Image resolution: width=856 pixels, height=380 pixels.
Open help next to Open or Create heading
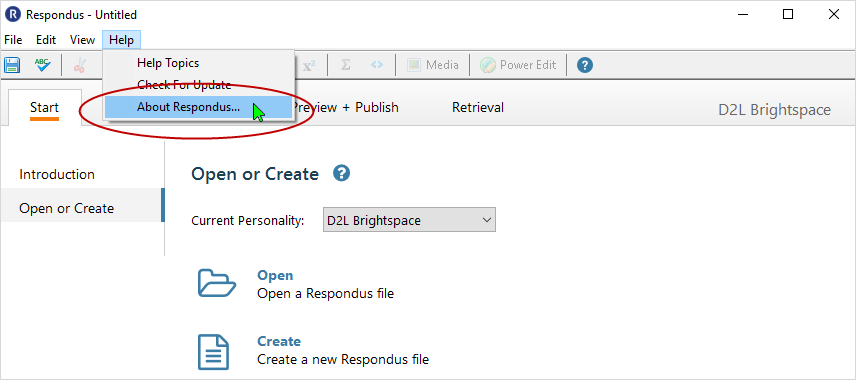click(341, 174)
